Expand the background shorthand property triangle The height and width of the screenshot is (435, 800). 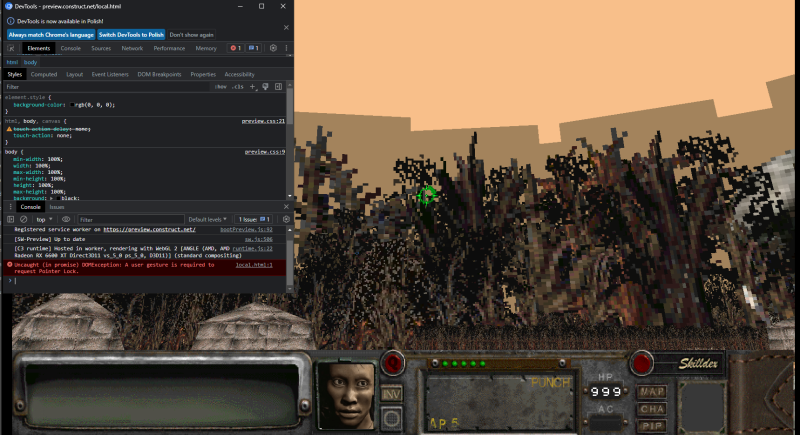click(52, 198)
